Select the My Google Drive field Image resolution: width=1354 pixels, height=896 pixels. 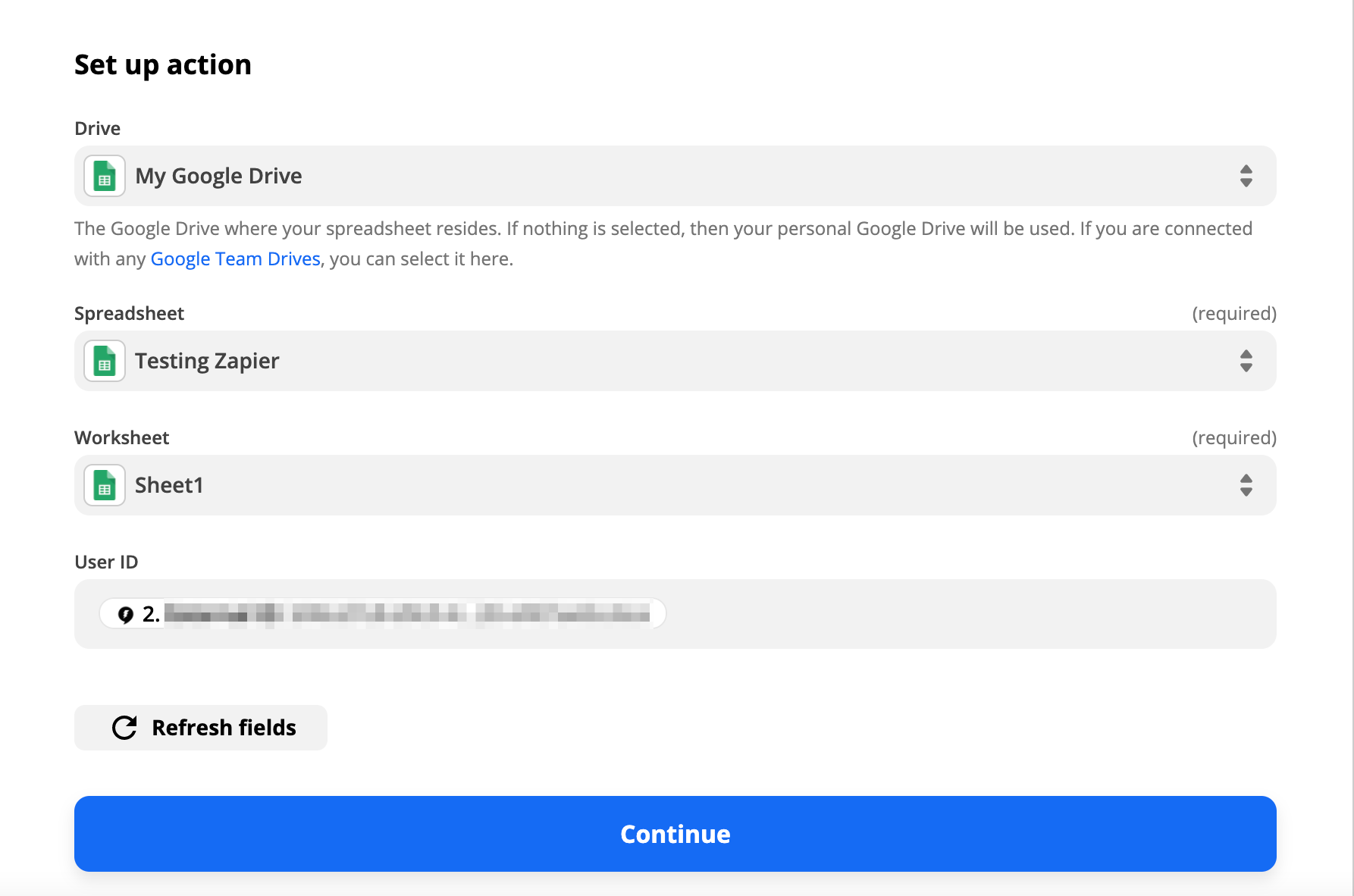pos(675,176)
